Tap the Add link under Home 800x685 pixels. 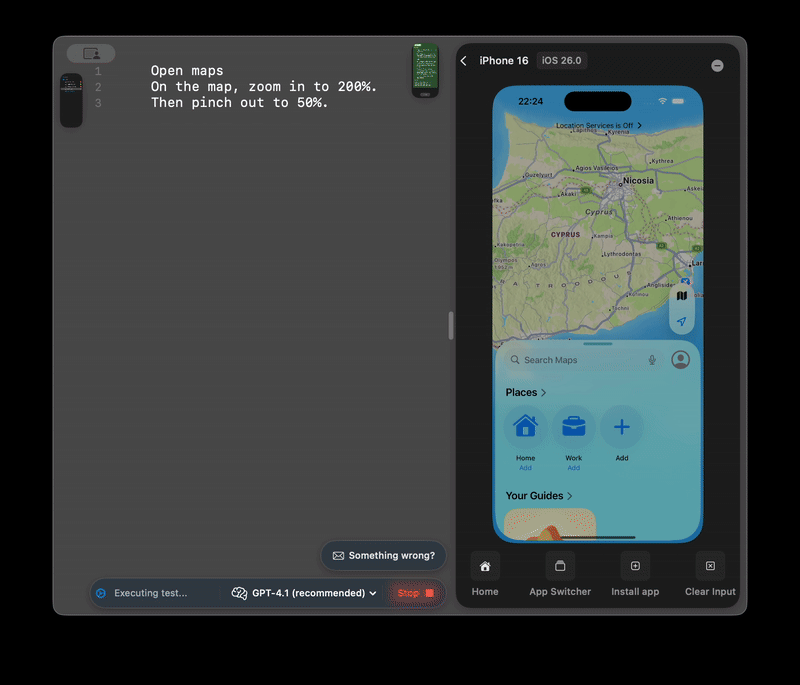pos(525,468)
